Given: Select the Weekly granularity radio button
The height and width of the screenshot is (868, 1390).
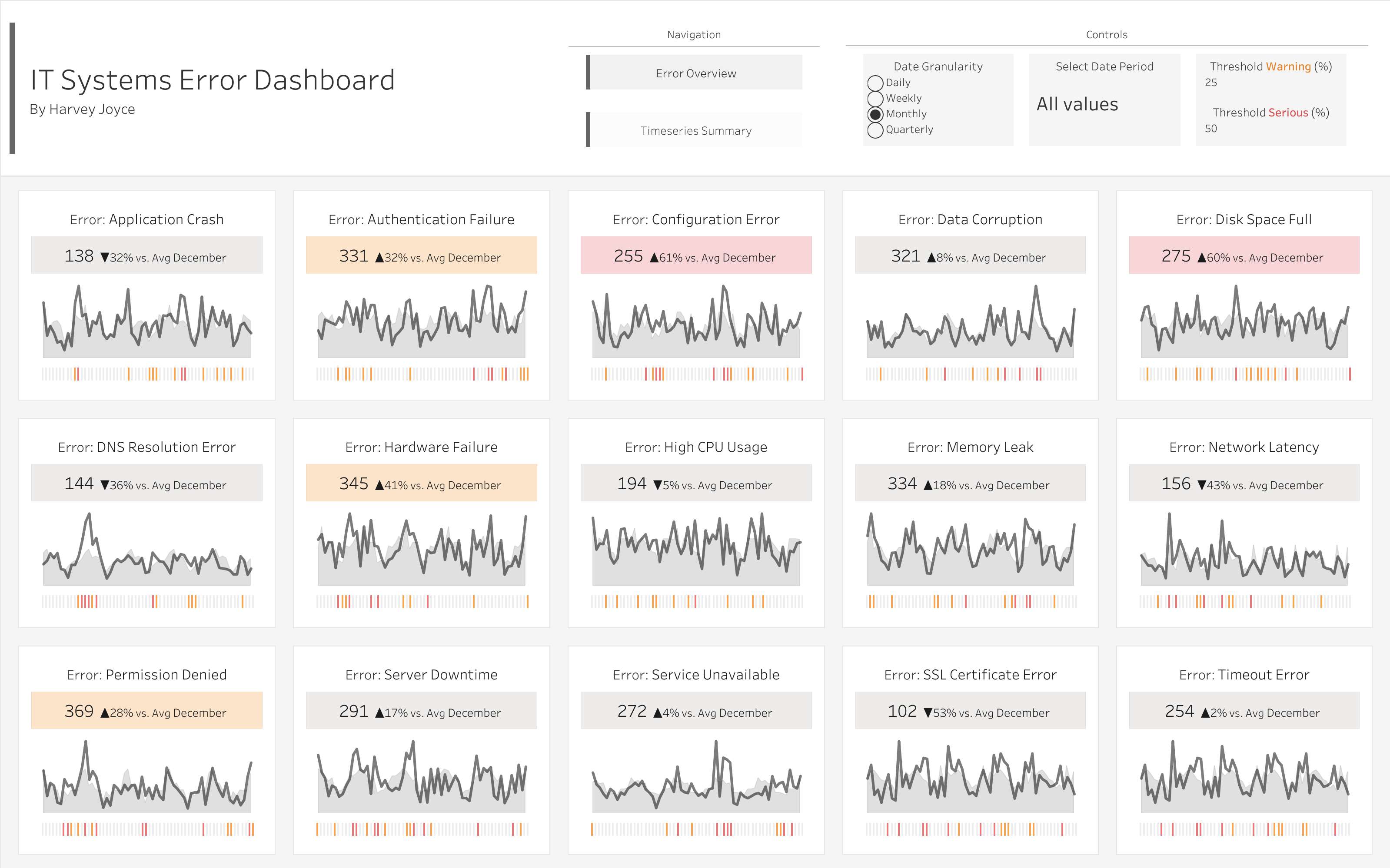Looking at the screenshot, I should click(x=875, y=99).
